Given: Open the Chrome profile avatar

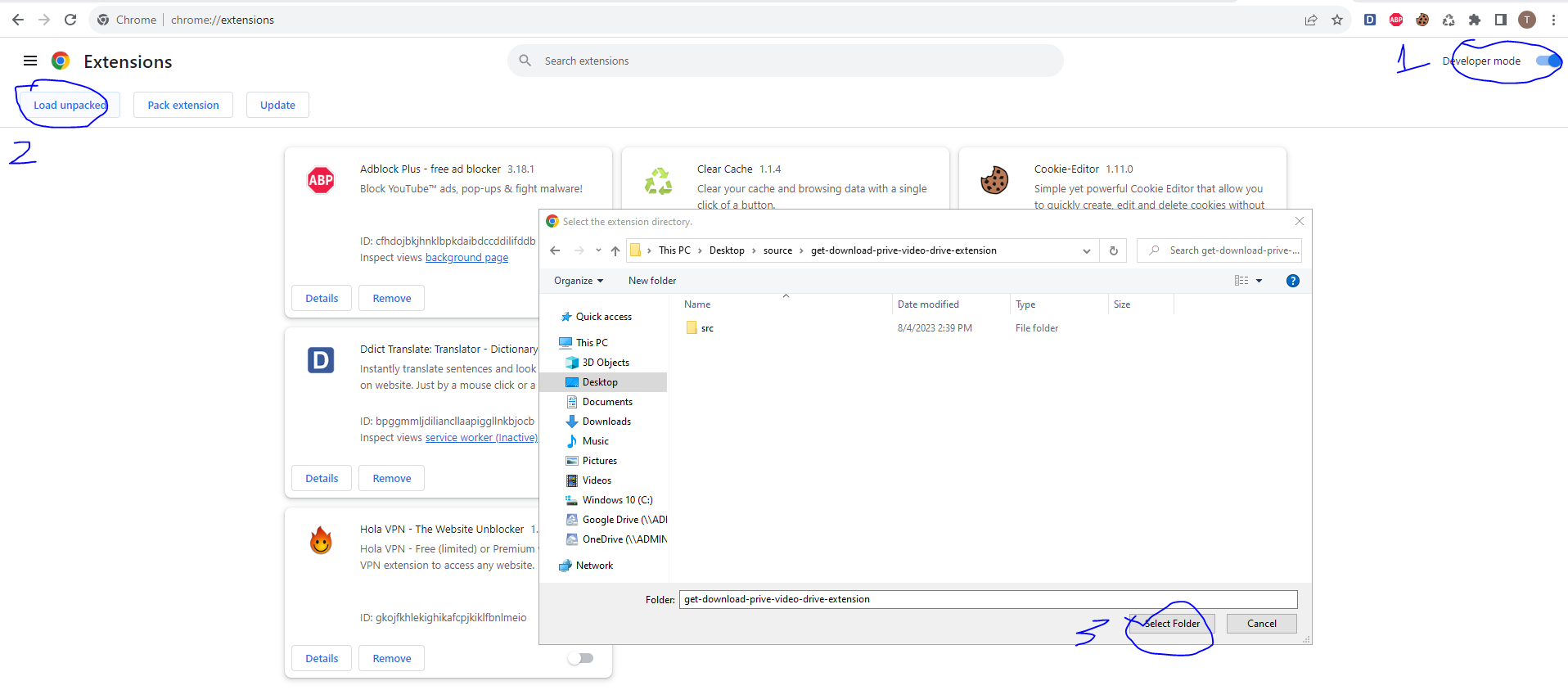Looking at the screenshot, I should tap(1527, 20).
